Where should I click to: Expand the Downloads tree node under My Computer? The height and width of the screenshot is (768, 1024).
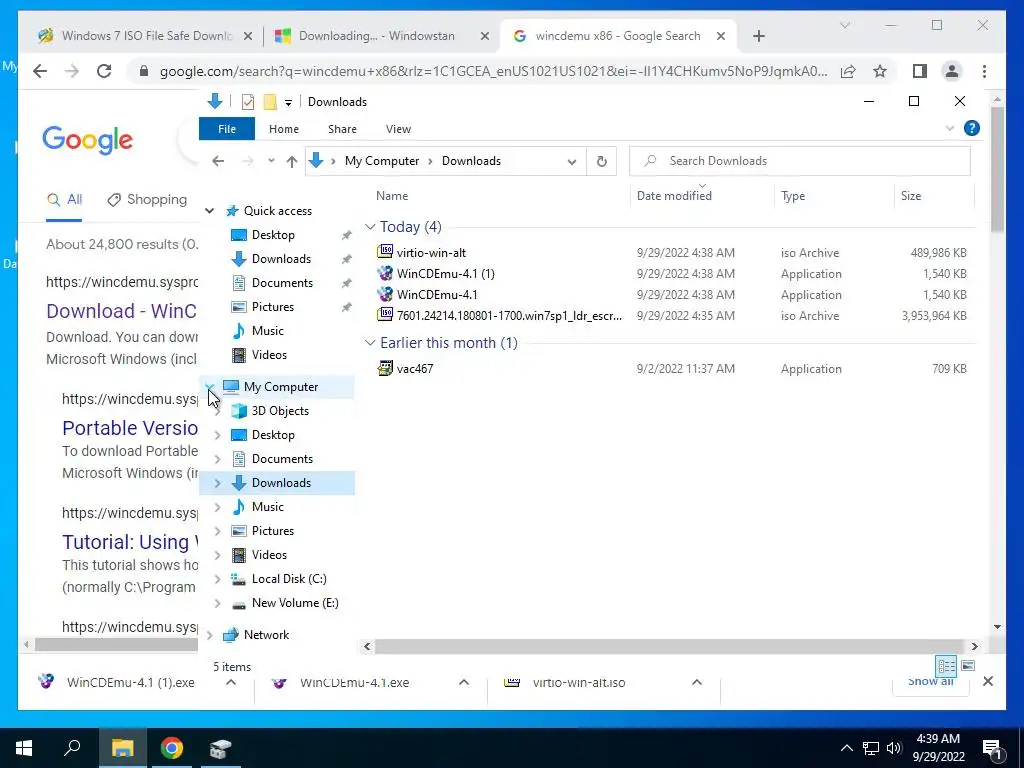(217, 483)
